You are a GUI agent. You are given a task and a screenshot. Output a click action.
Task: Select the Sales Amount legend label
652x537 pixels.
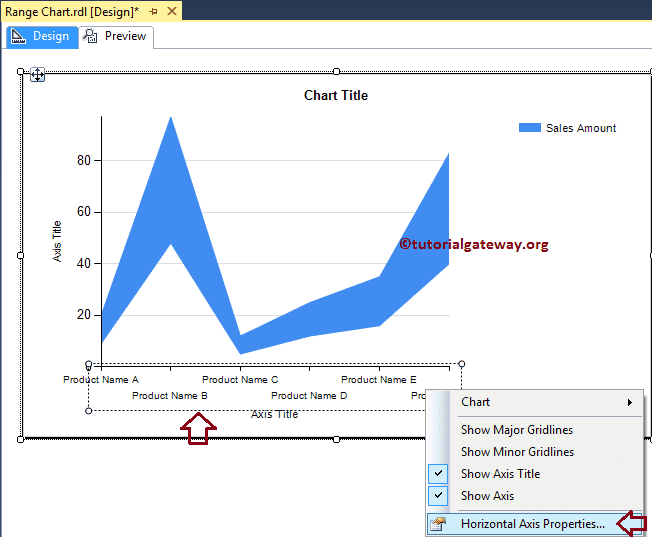581,128
